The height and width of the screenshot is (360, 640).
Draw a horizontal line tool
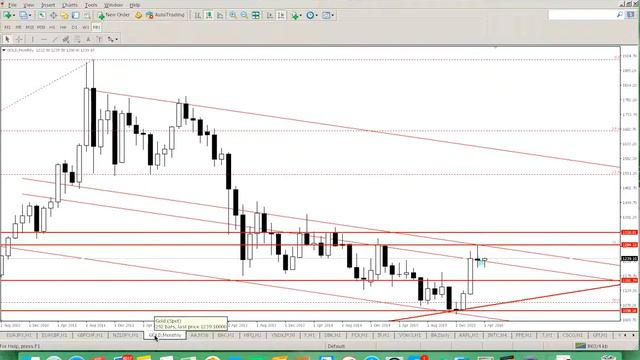coord(44,39)
